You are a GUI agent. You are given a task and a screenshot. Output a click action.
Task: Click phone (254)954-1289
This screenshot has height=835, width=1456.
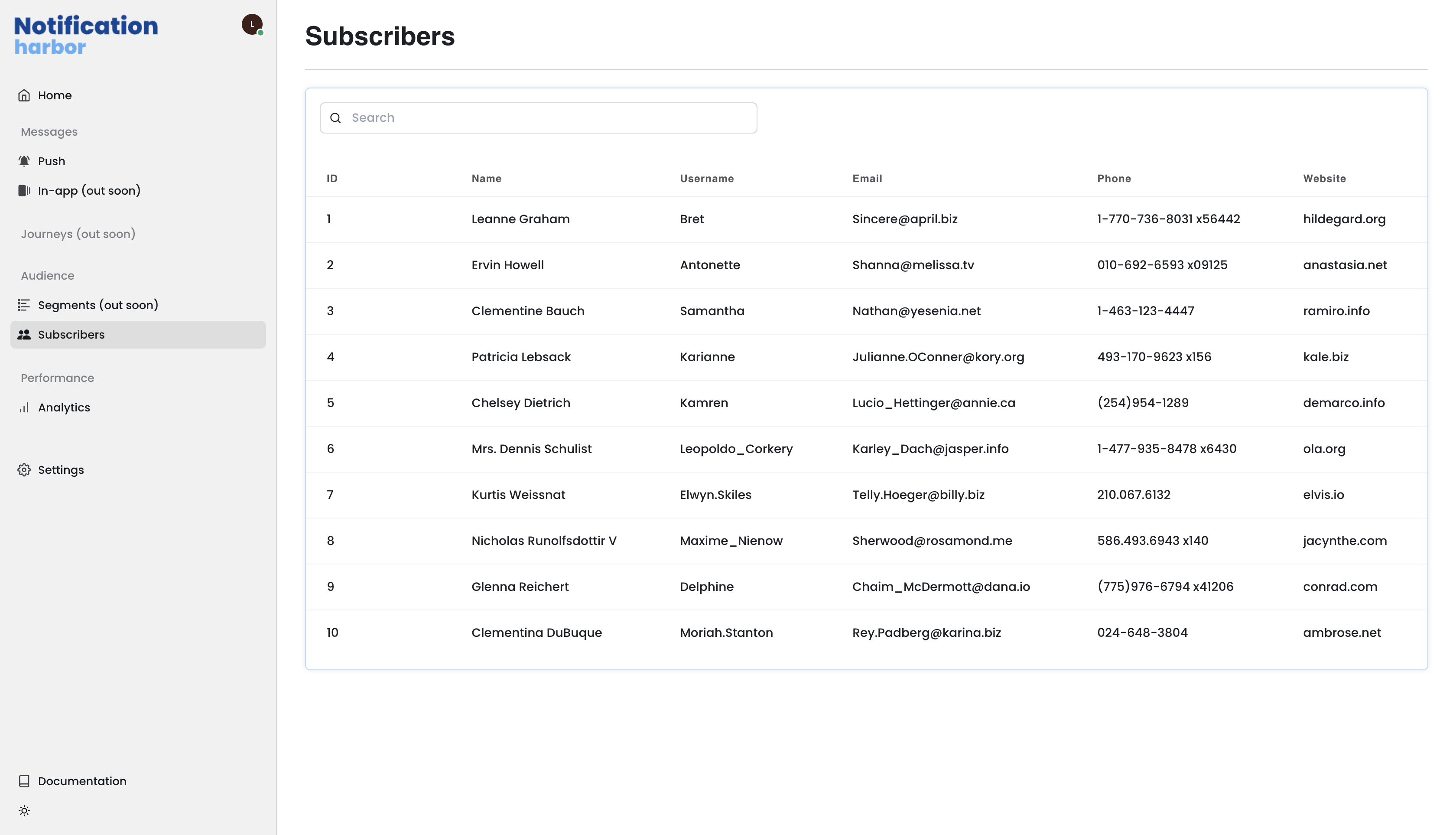click(x=1142, y=403)
